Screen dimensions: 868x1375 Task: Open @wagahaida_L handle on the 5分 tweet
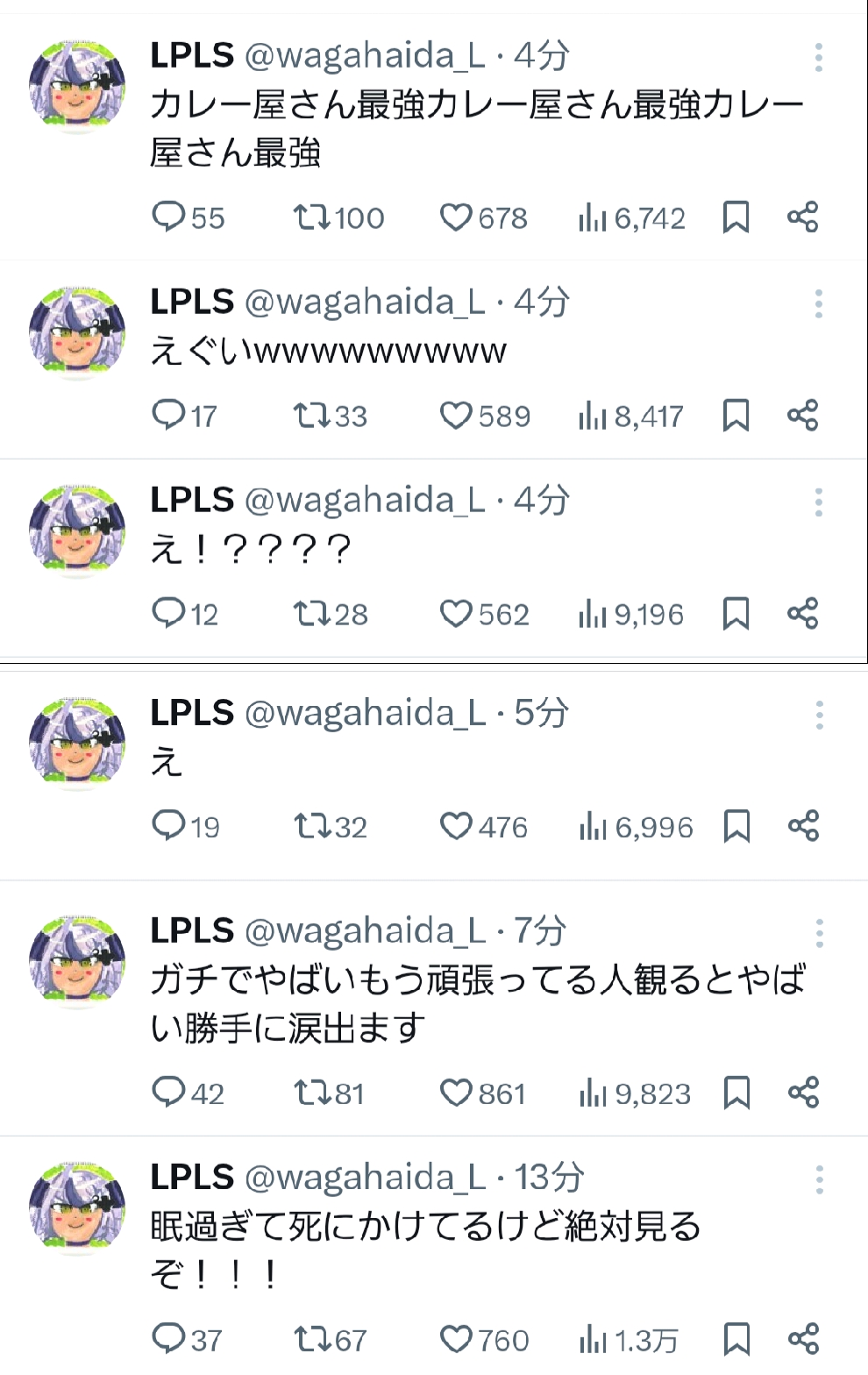[365, 713]
